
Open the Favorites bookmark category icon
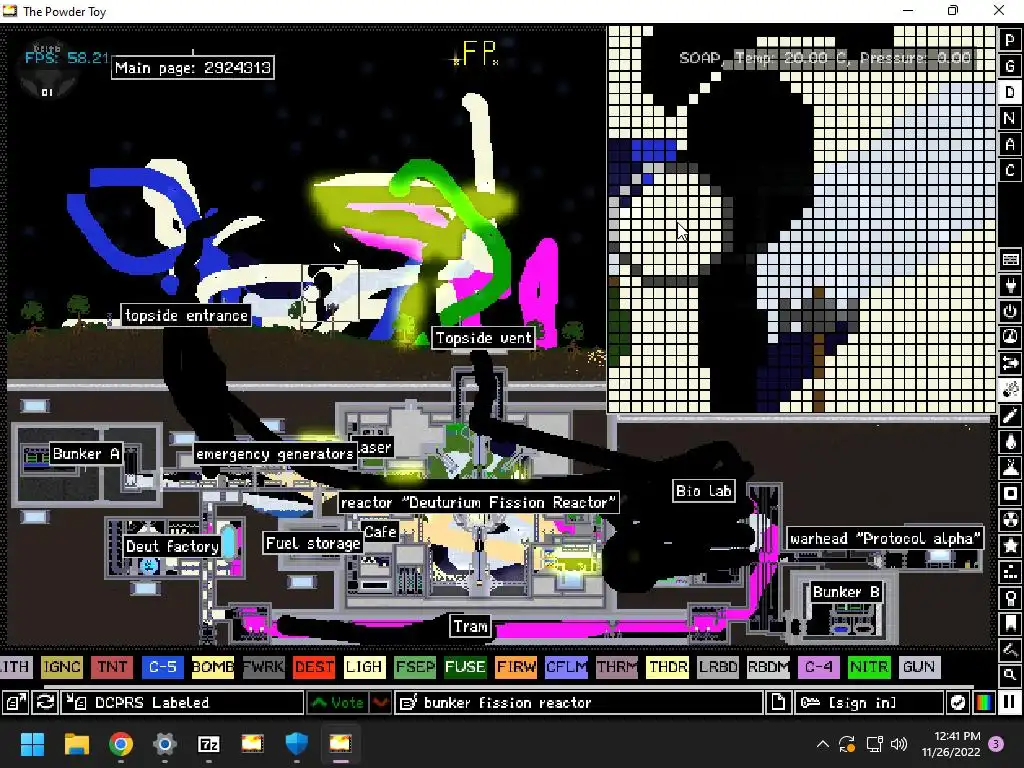click(x=1010, y=624)
